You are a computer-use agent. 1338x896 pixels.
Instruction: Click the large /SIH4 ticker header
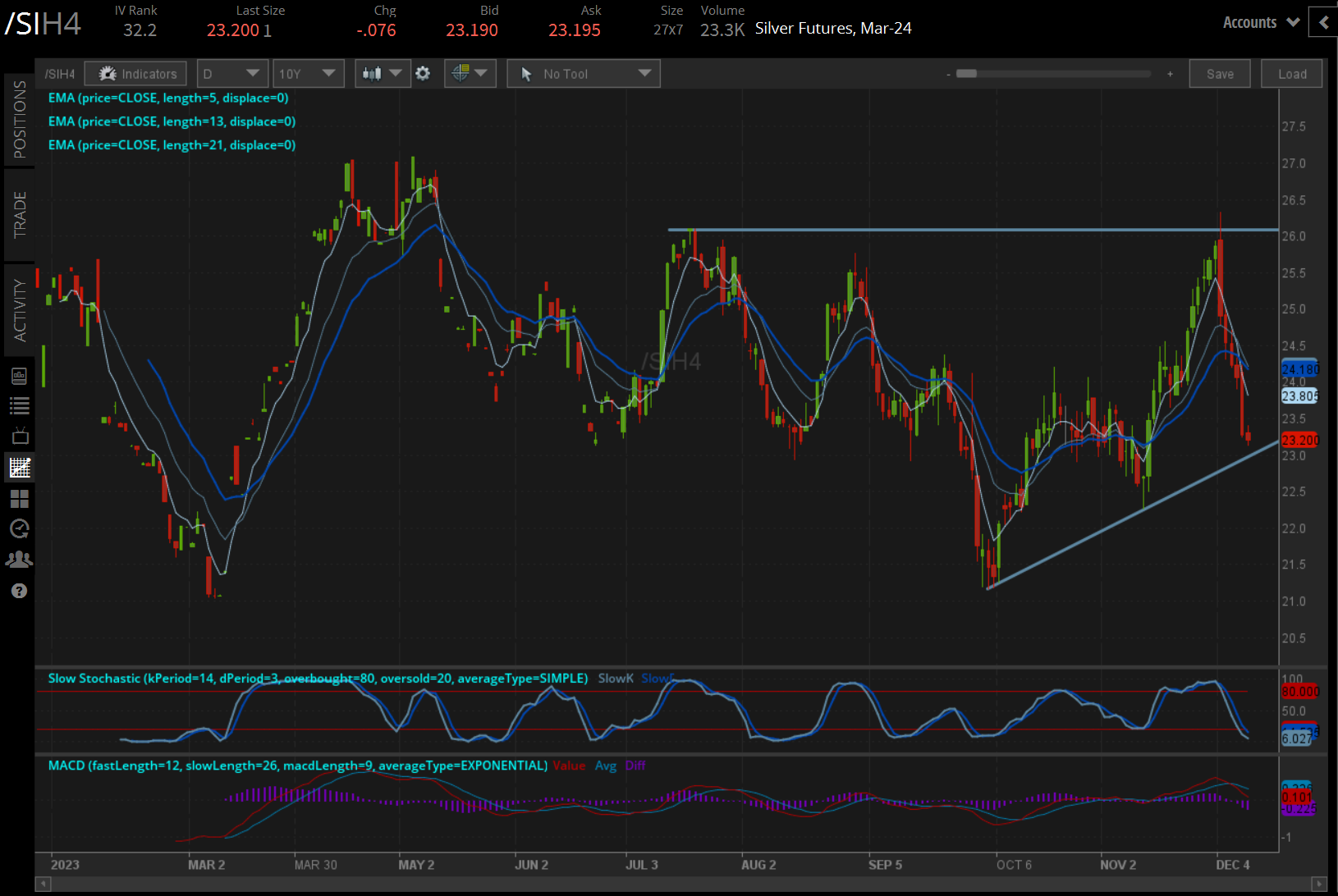click(43, 24)
